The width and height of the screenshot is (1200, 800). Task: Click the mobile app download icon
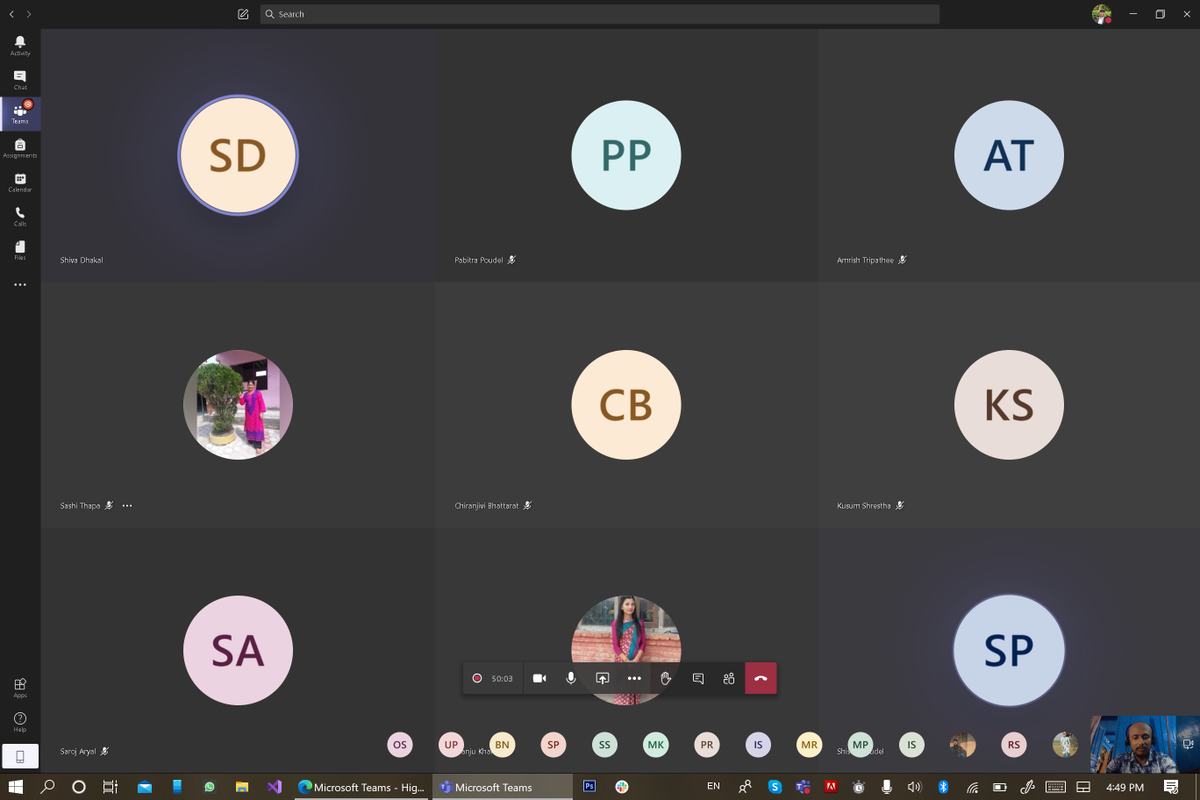click(20, 756)
